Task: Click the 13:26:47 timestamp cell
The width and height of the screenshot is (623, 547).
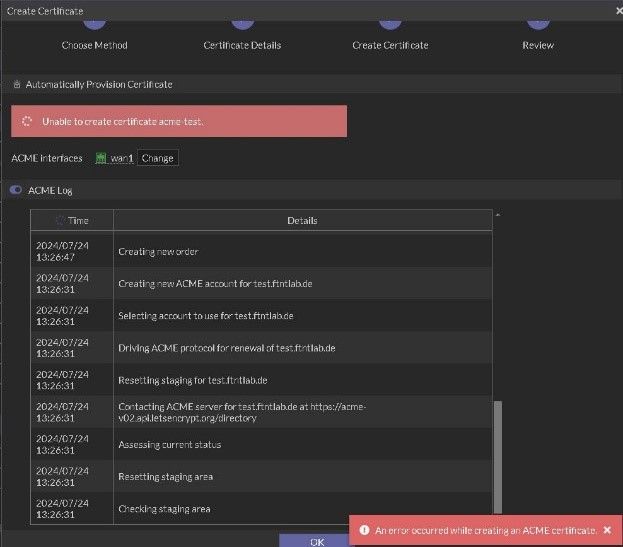Action: click(72, 251)
